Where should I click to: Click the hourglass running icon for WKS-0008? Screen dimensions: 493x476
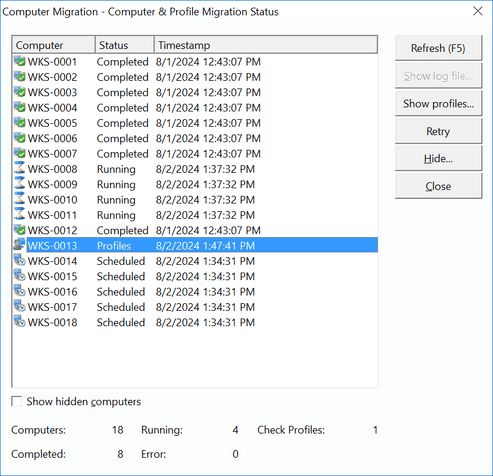(20, 168)
